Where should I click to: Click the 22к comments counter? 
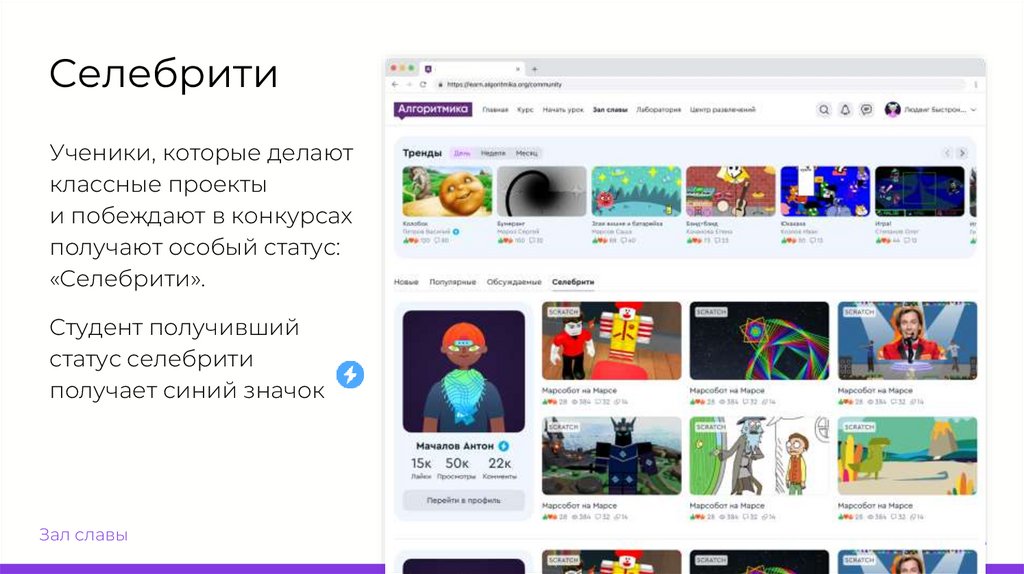click(x=500, y=463)
